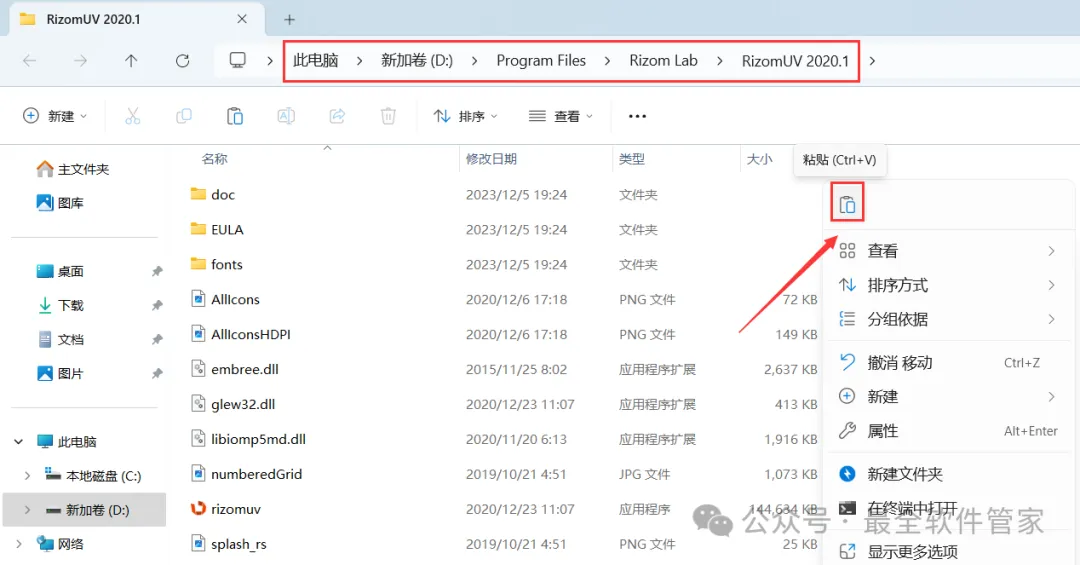This screenshot has height=565, width=1080.
Task: Refresh the current folder
Action: click(x=183, y=61)
